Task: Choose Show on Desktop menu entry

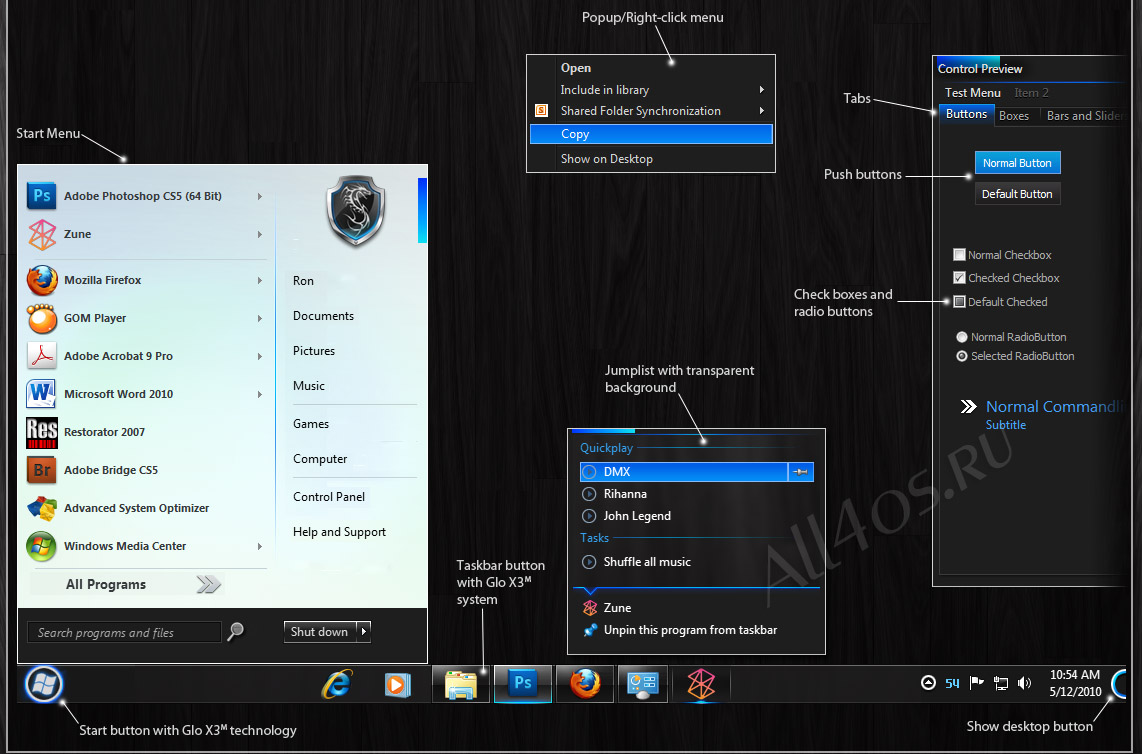Action: pyautogui.click(x=651, y=159)
